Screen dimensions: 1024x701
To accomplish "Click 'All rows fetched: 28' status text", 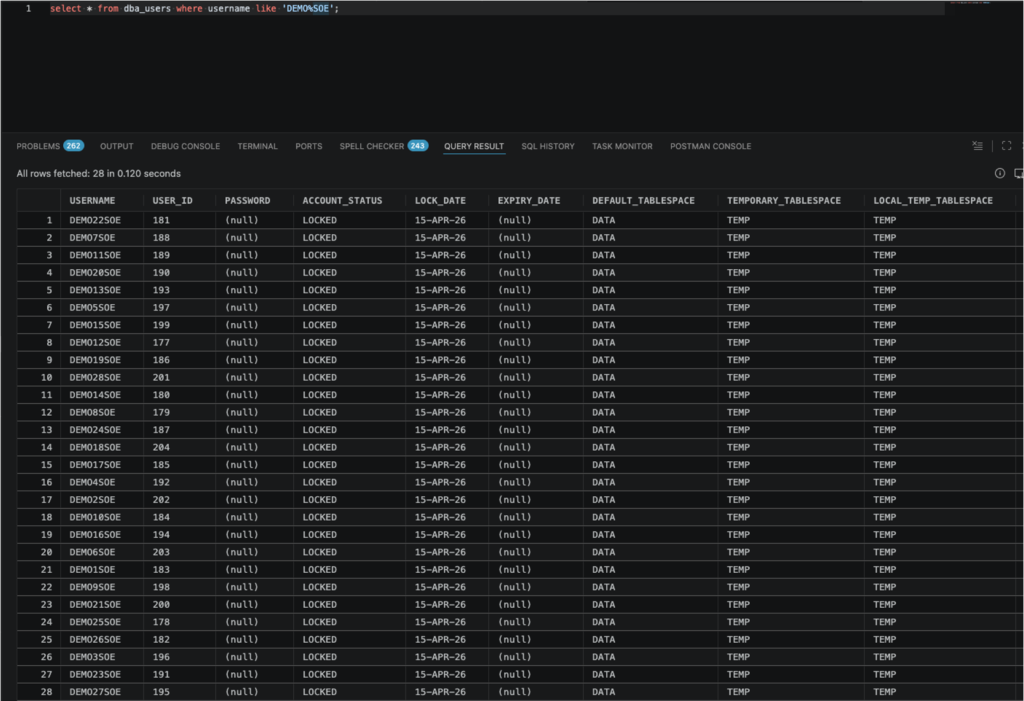I will (x=99, y=174).
